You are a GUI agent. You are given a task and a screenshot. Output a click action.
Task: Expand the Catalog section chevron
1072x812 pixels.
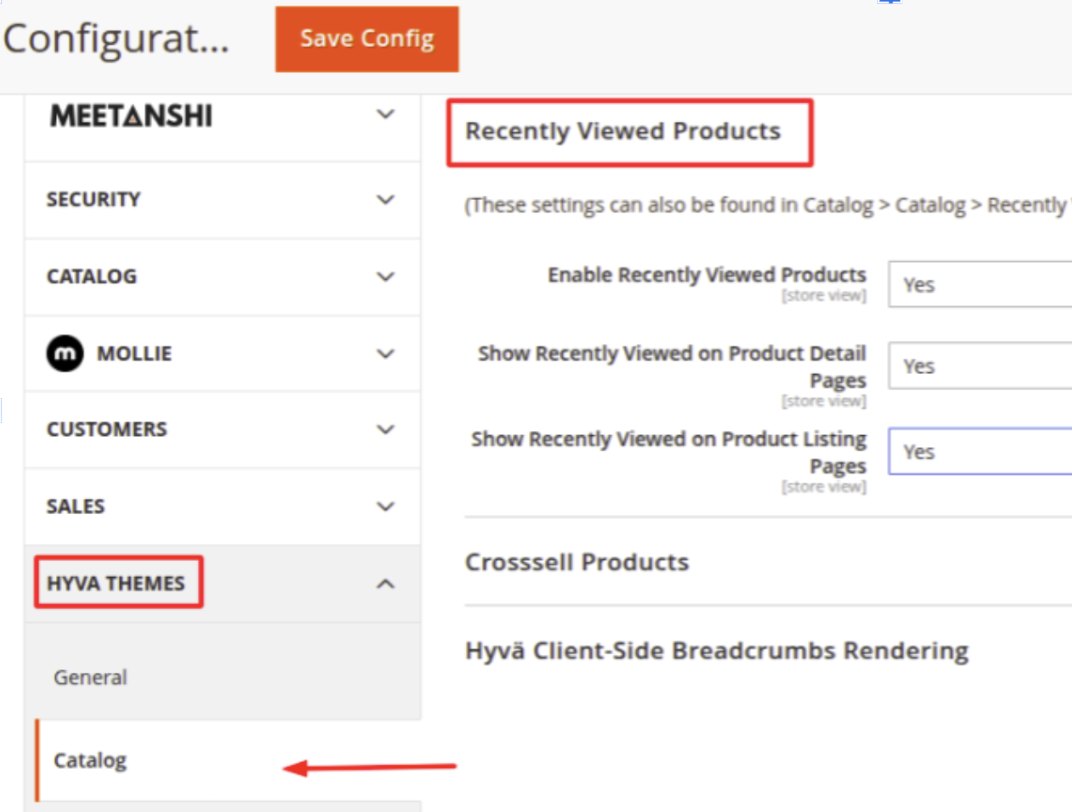pyautogui.click(x=386, y=277)
